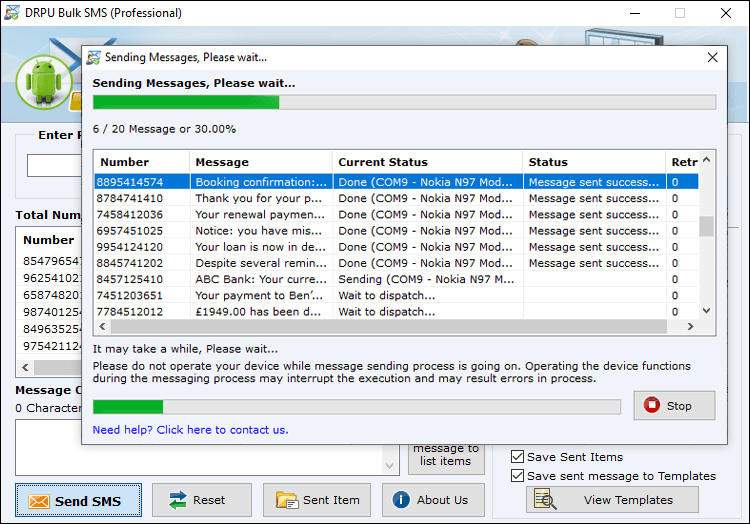This screenshot has width=750, height=524.
Task: Click the Reset button
Action: tap(202, 500)
